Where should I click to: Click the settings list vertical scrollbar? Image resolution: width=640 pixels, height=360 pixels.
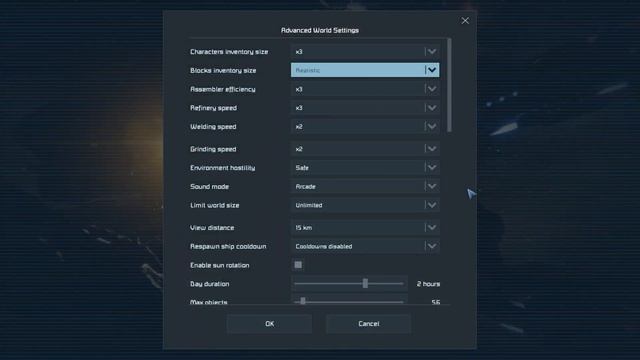coord(449,85)
